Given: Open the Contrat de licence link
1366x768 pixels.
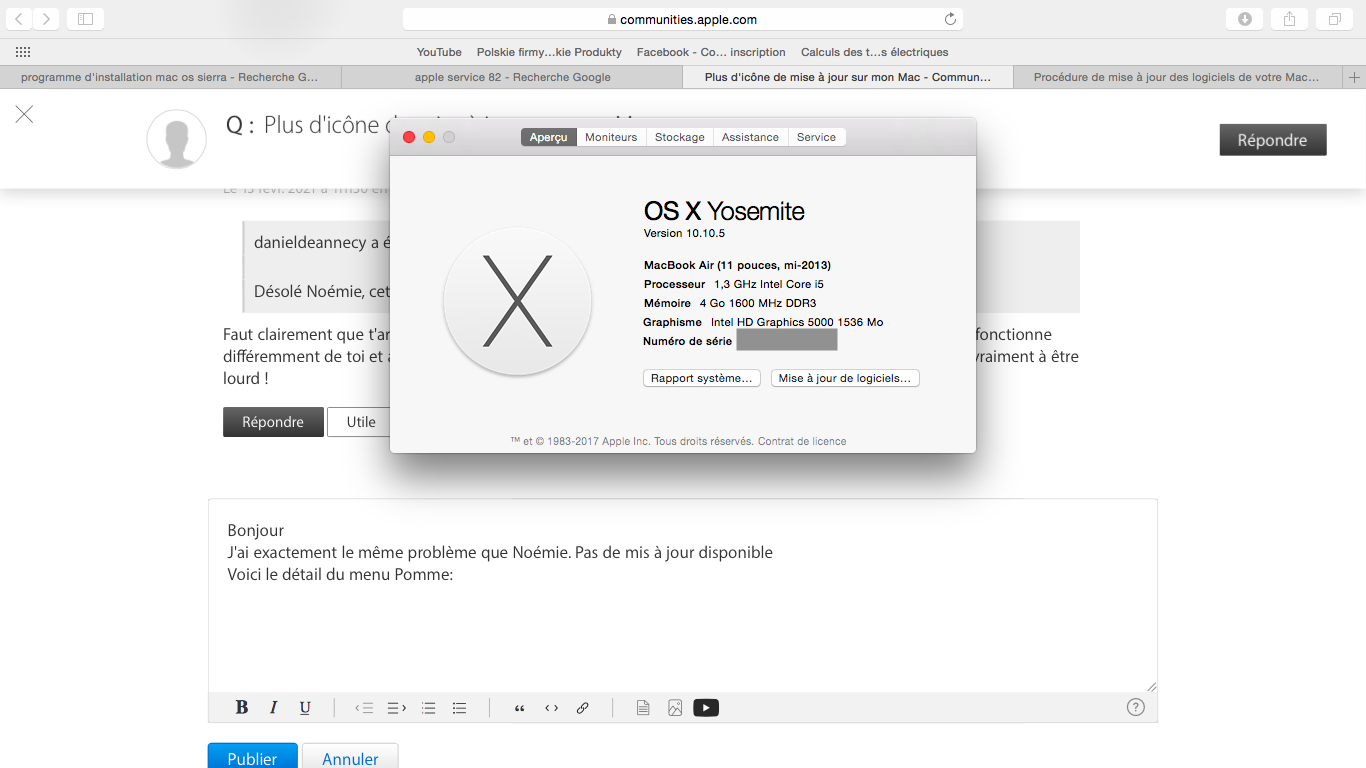Looking at the screenshot, I should (802, 441).
